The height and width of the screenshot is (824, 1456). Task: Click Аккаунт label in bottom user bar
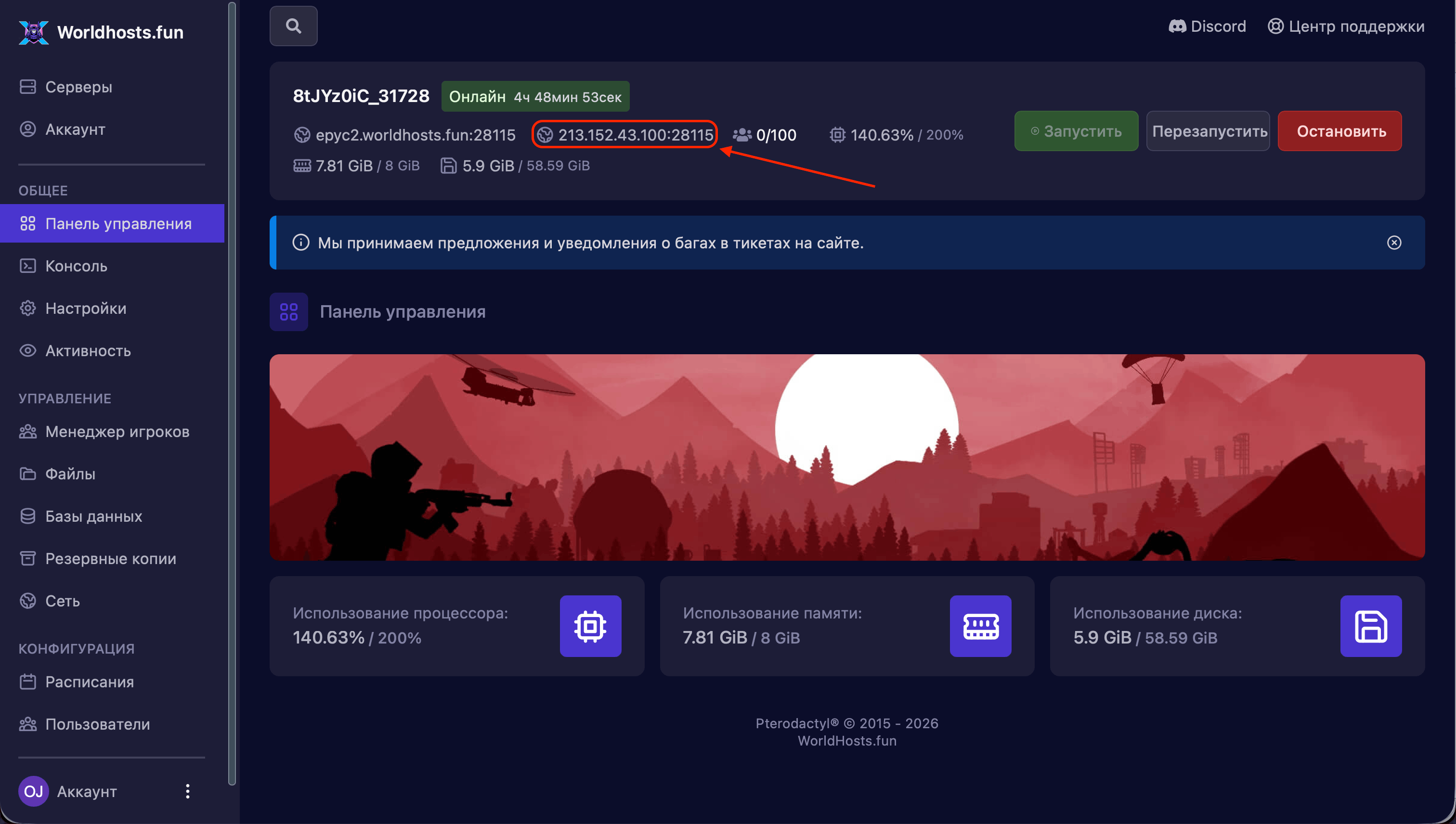87,792
